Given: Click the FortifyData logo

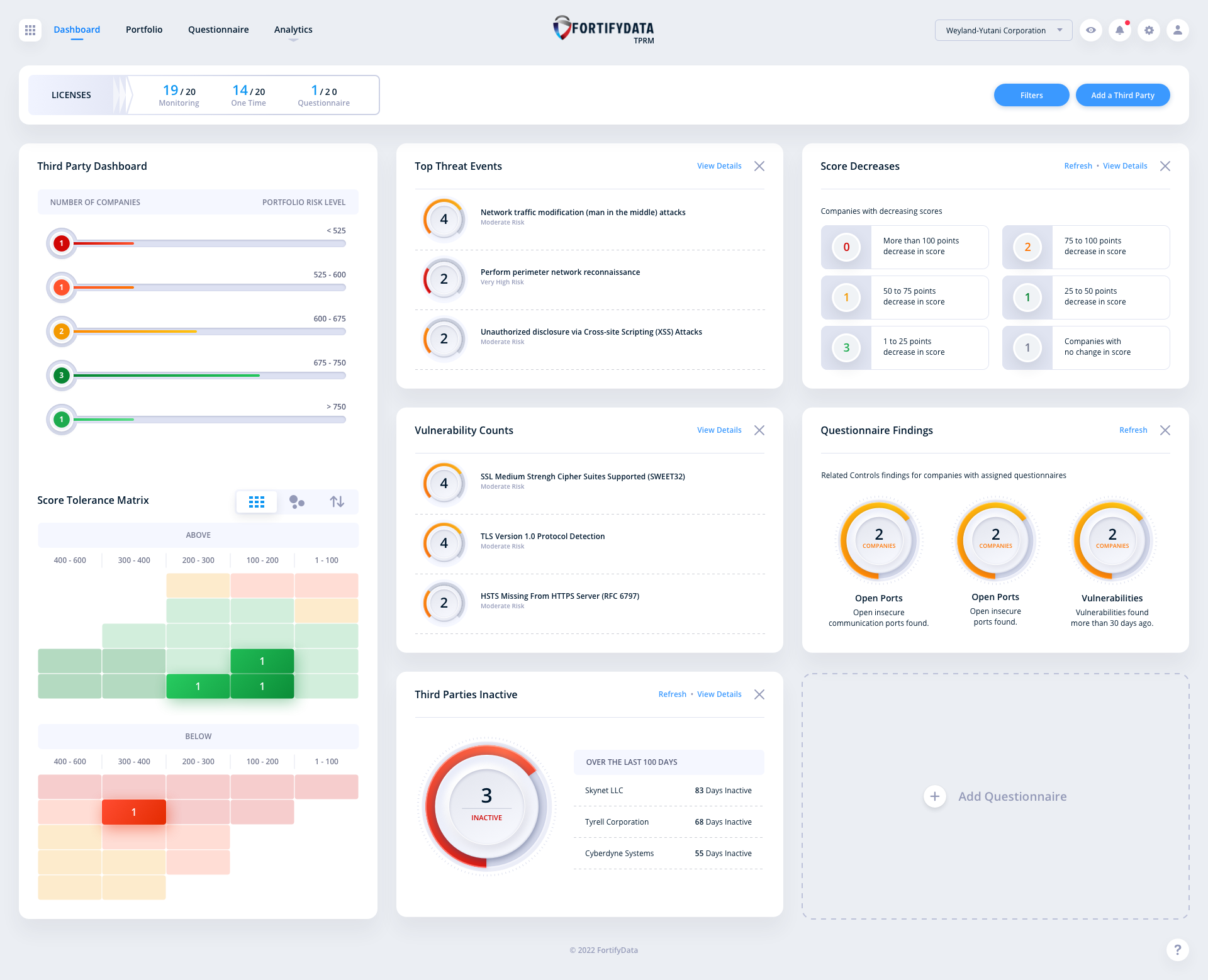Looking at the screenshot, I should (x=603, y=28).
